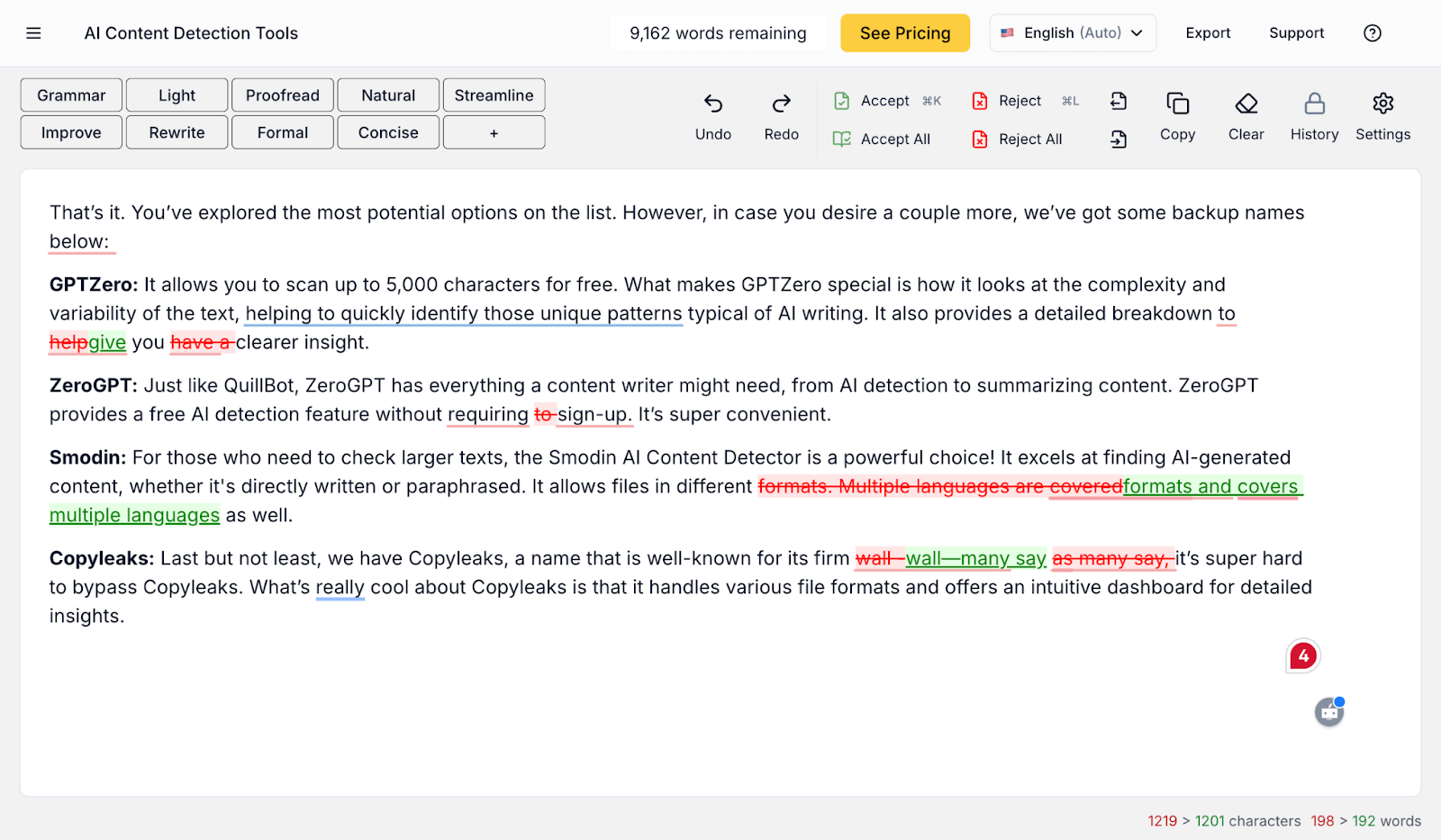Select the Natural mode
Viewport: 1441px width, 840px height.
tap(388, 95)
